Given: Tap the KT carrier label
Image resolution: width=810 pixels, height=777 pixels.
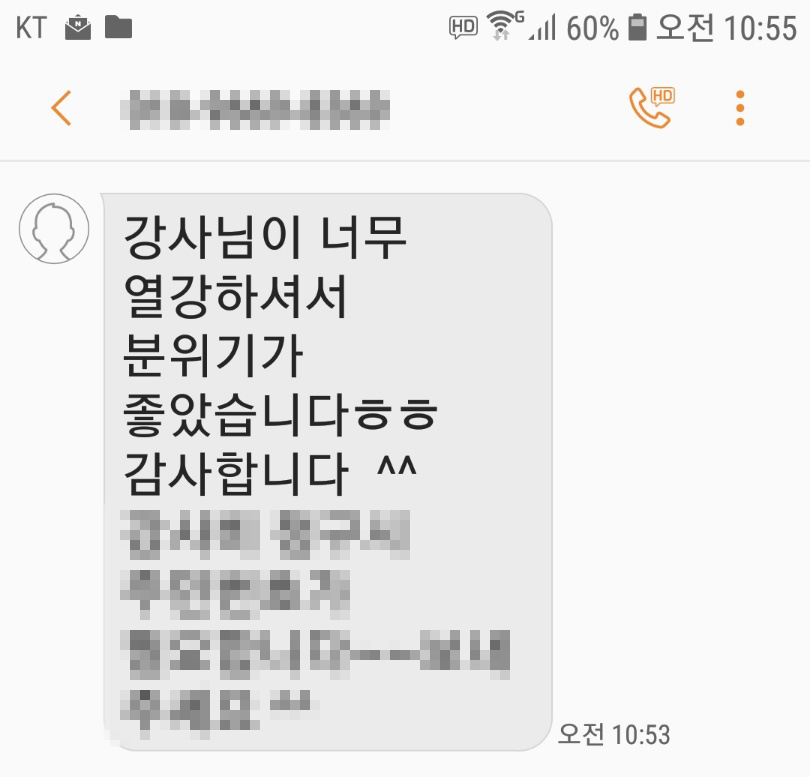Looking at the screenshot, I should 31,28.
